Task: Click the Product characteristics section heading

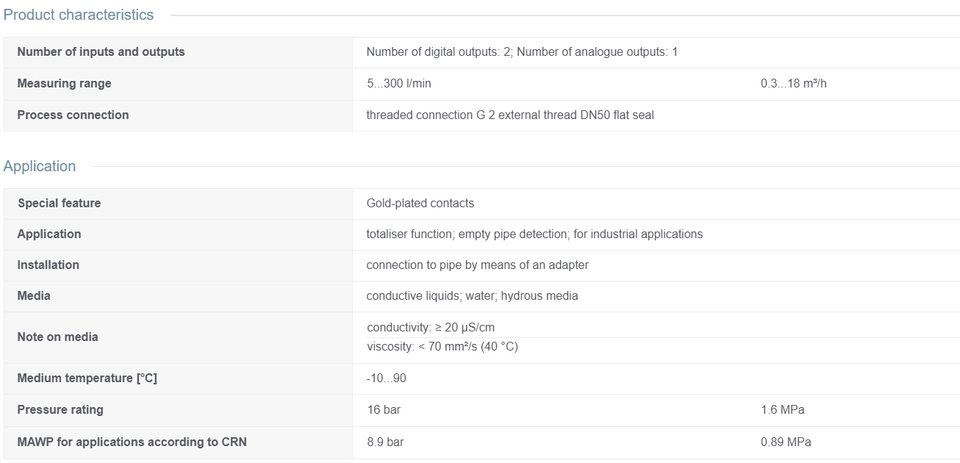Action: (x=78, y=15)
